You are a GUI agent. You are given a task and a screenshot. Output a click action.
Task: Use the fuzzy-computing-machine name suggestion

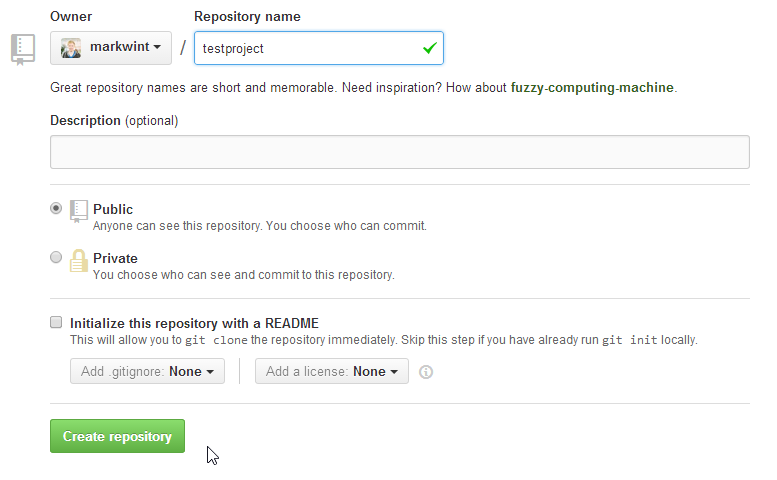592,87
